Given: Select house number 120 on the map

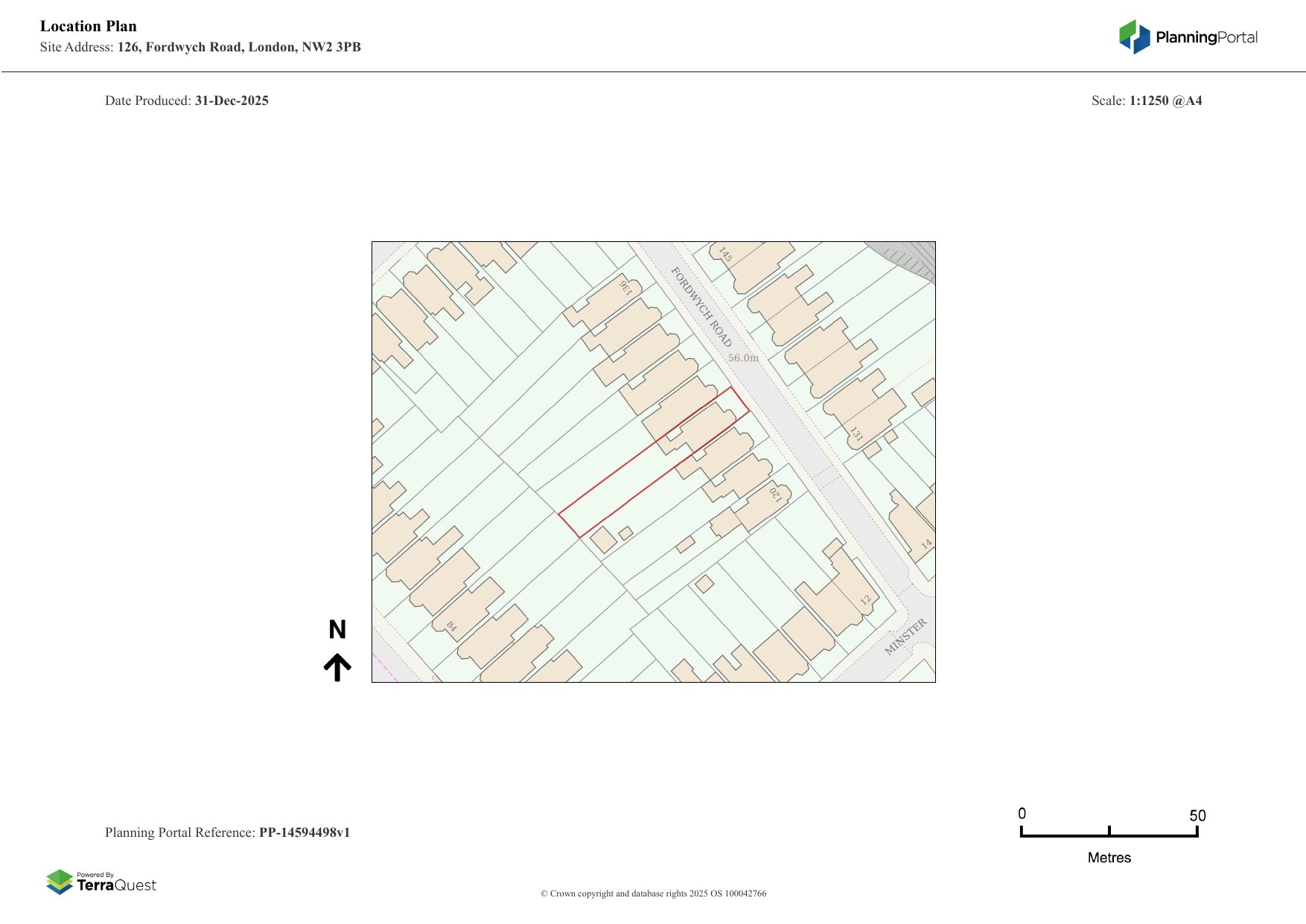Looking at the screenshot, I should [x=775, y=494].
